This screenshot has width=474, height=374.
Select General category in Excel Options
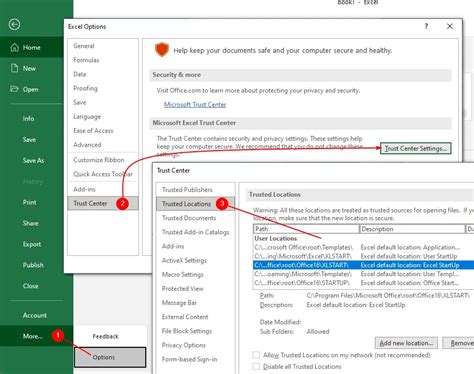(84, 46)
